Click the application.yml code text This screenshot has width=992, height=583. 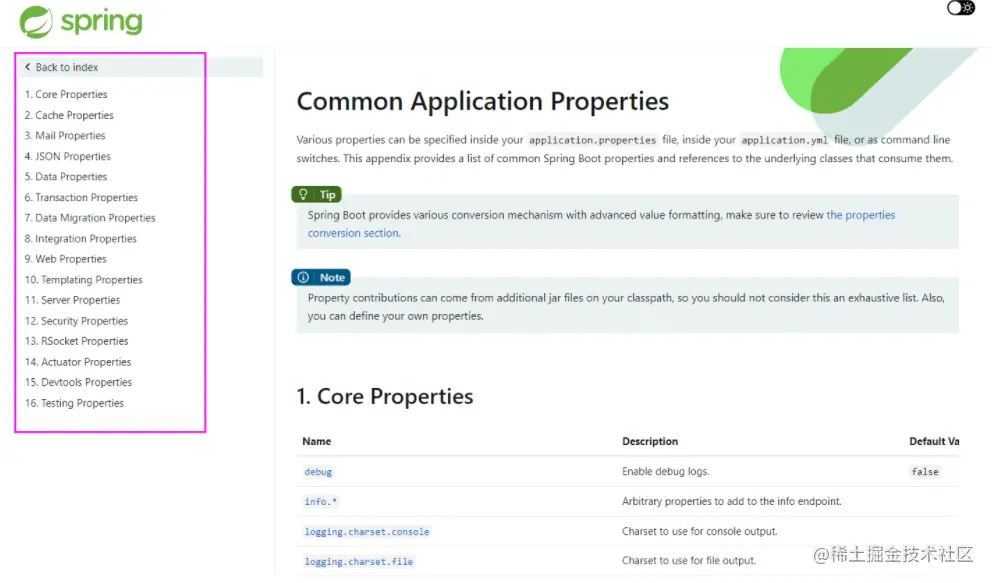click(x=784, y=140)
